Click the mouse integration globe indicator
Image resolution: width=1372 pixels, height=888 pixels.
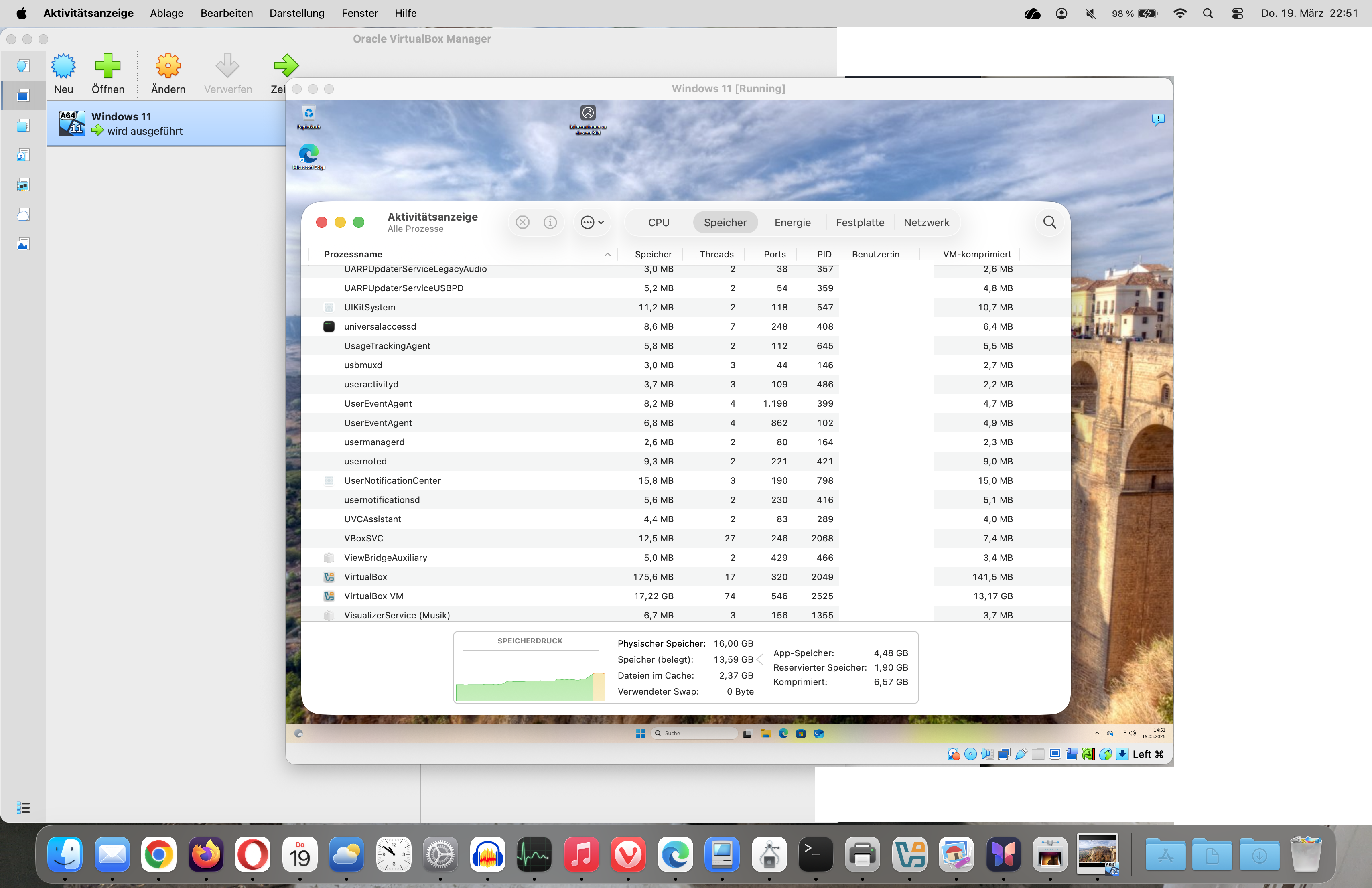(1106, 754)
